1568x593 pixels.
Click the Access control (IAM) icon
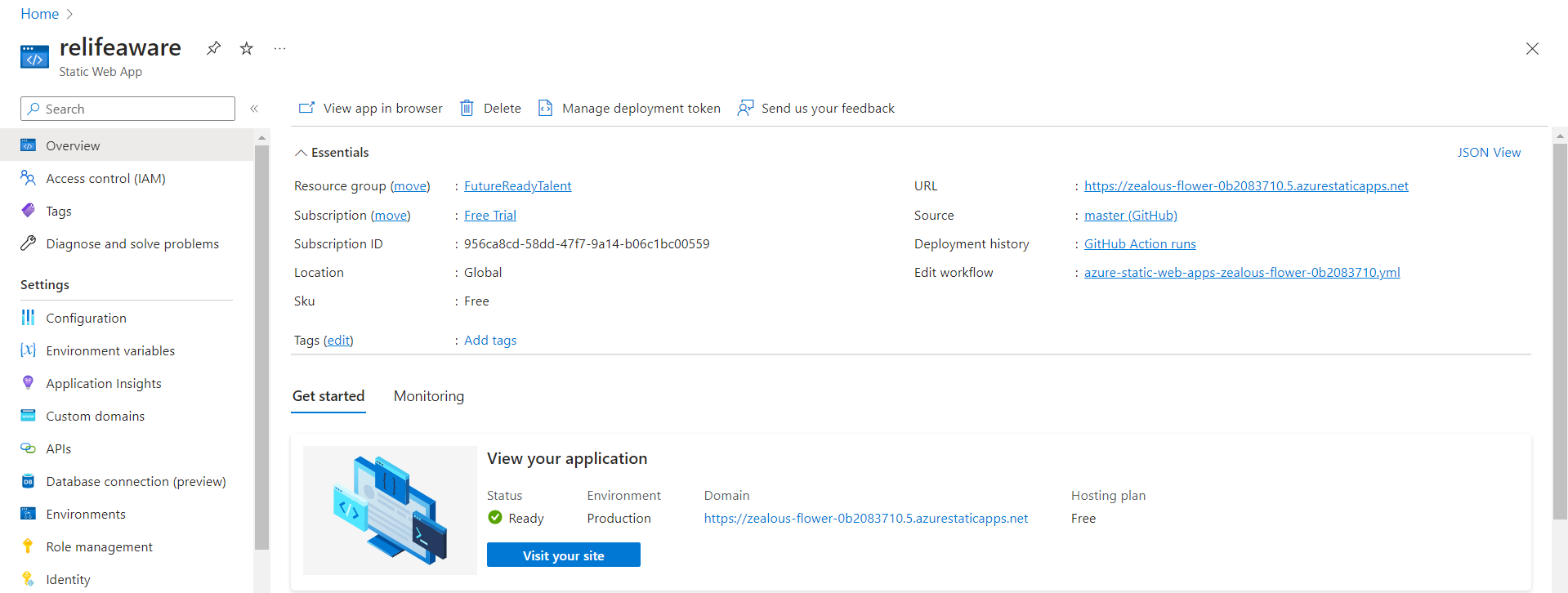(x=28, y=178)
